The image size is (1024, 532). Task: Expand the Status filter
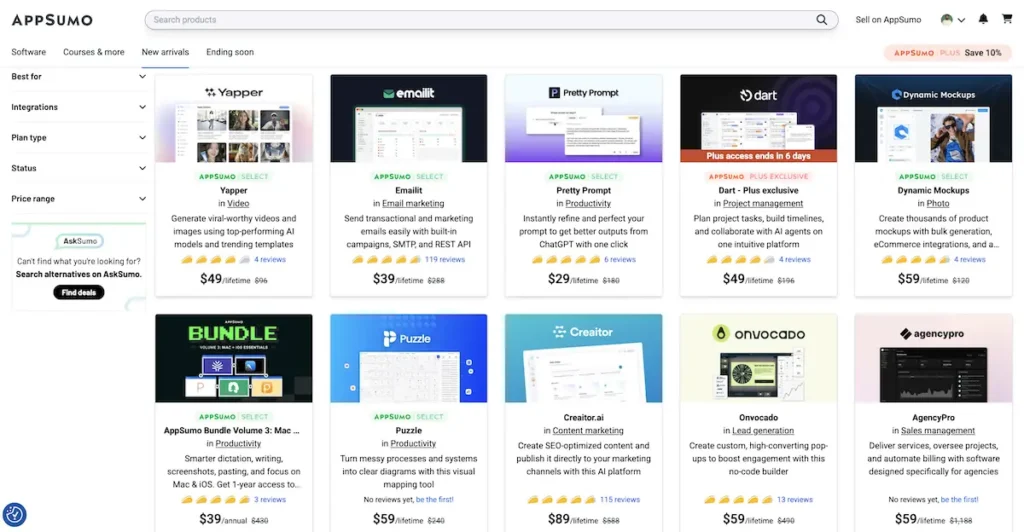coord(78,168)
